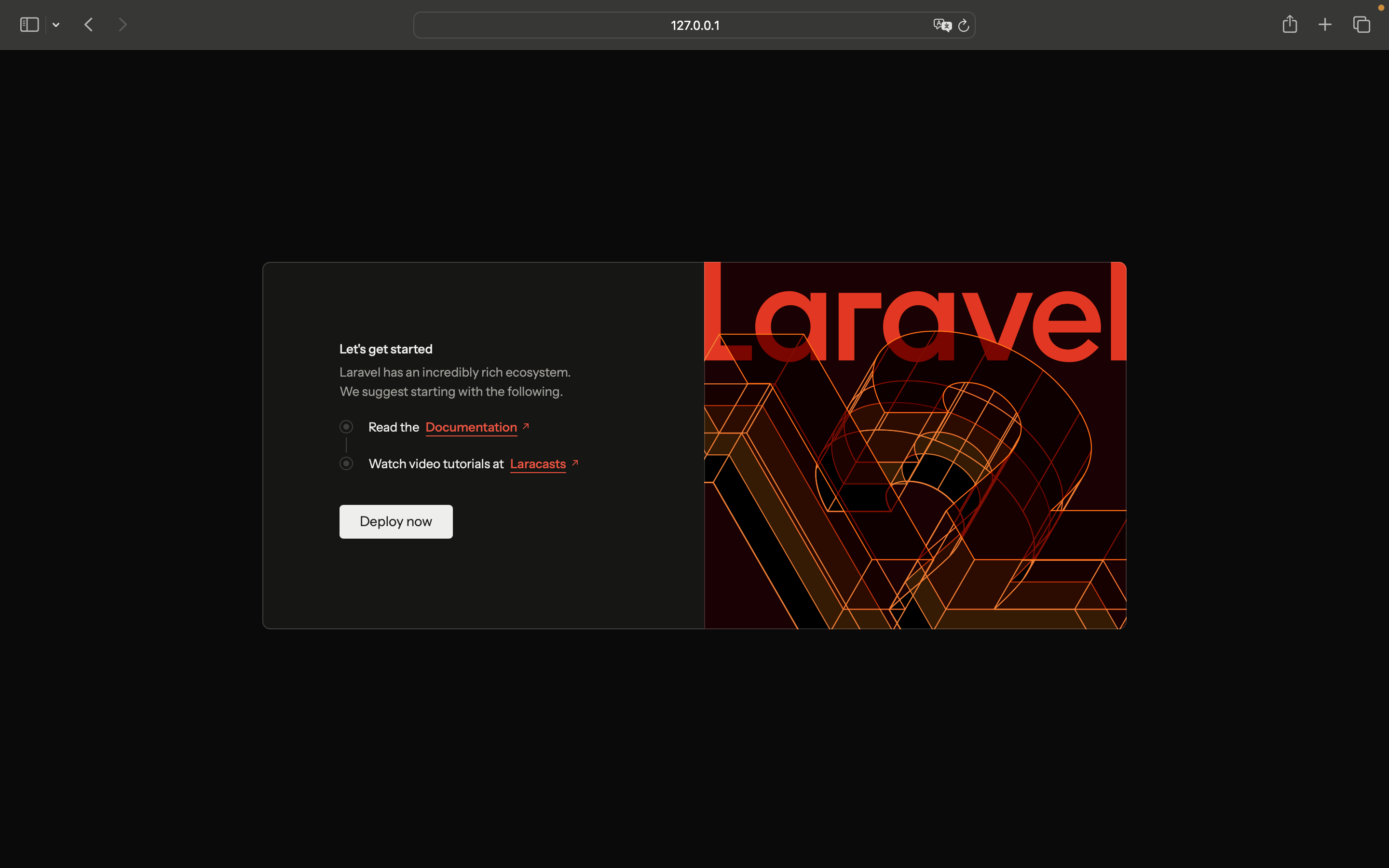Image resolution: width=1389 pixels, height=868 pixels.
Task: Focus the 127.0.0.1 address bar
Action: point(694,25)
